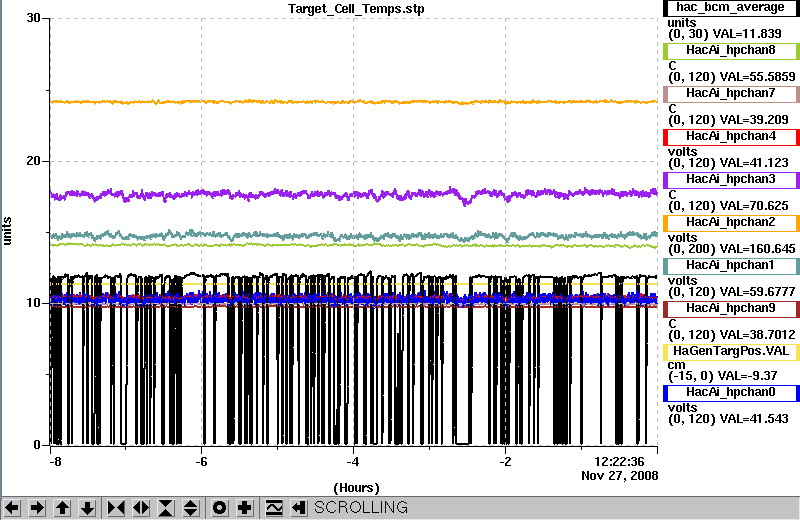The height and width of the screenshot is (520, 800).
Task: Click the Nov 27, 2008 date label
Action: pyautogui.click(x=619, y=476)
